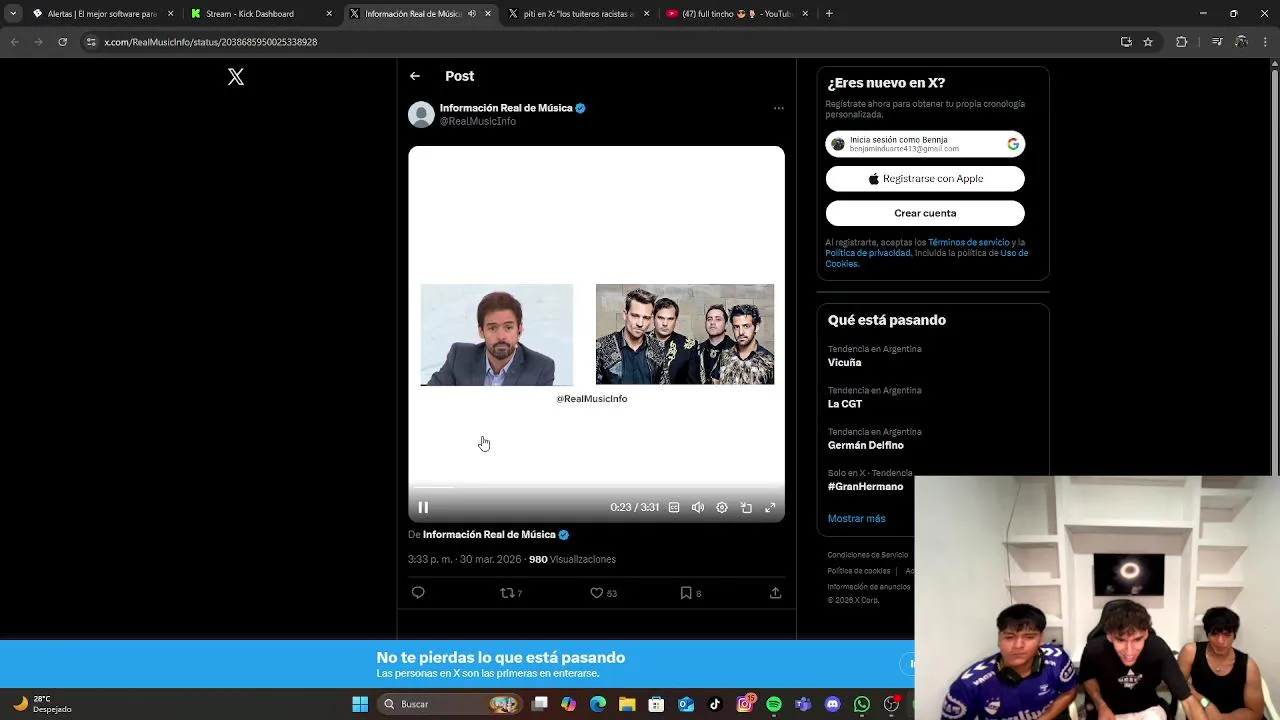Go back in browser history
The width and height of the screenshot is (1280, 720).
point(14,42)
